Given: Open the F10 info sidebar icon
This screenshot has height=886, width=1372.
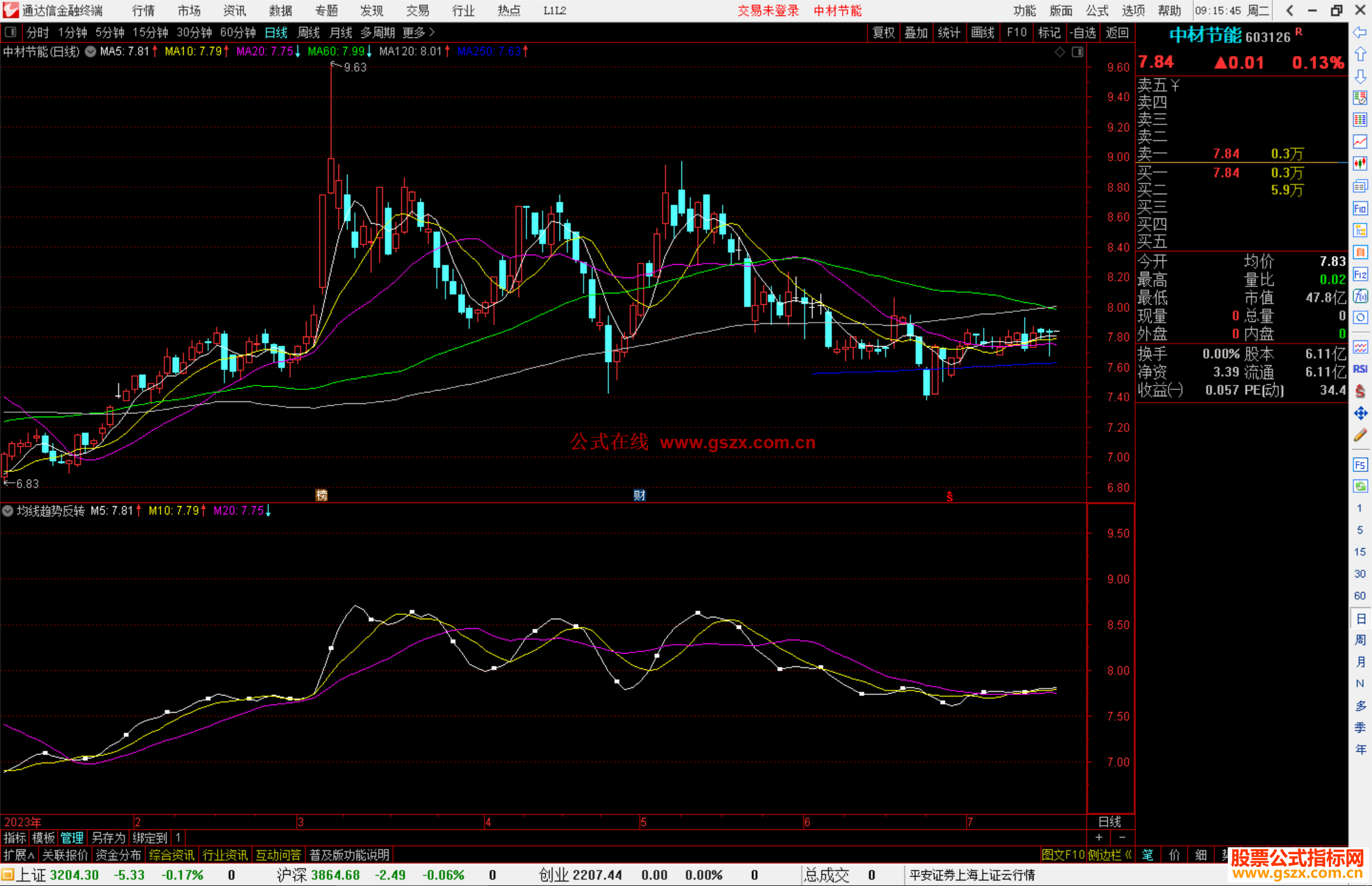Looking at the screenshot, I should pos(1360,208).
